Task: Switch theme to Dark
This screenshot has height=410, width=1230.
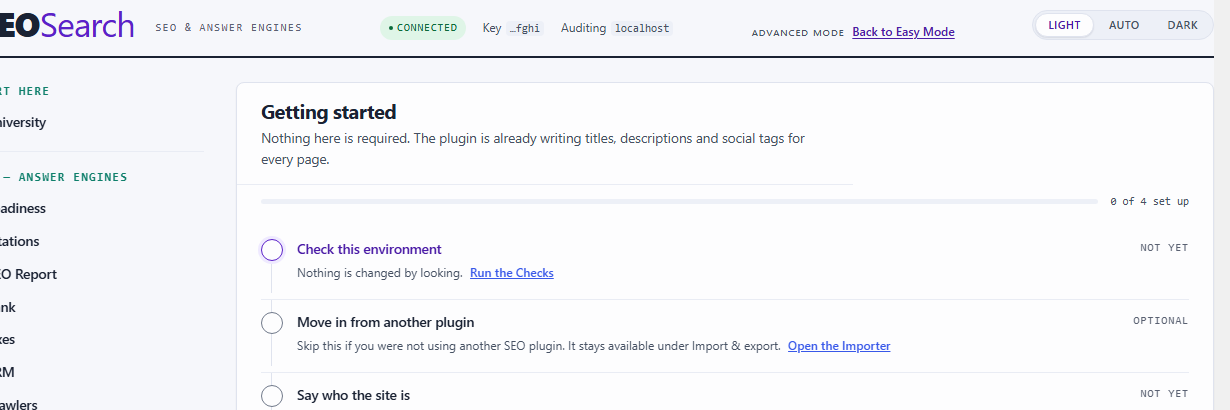Action: (x=1183, y=25)
